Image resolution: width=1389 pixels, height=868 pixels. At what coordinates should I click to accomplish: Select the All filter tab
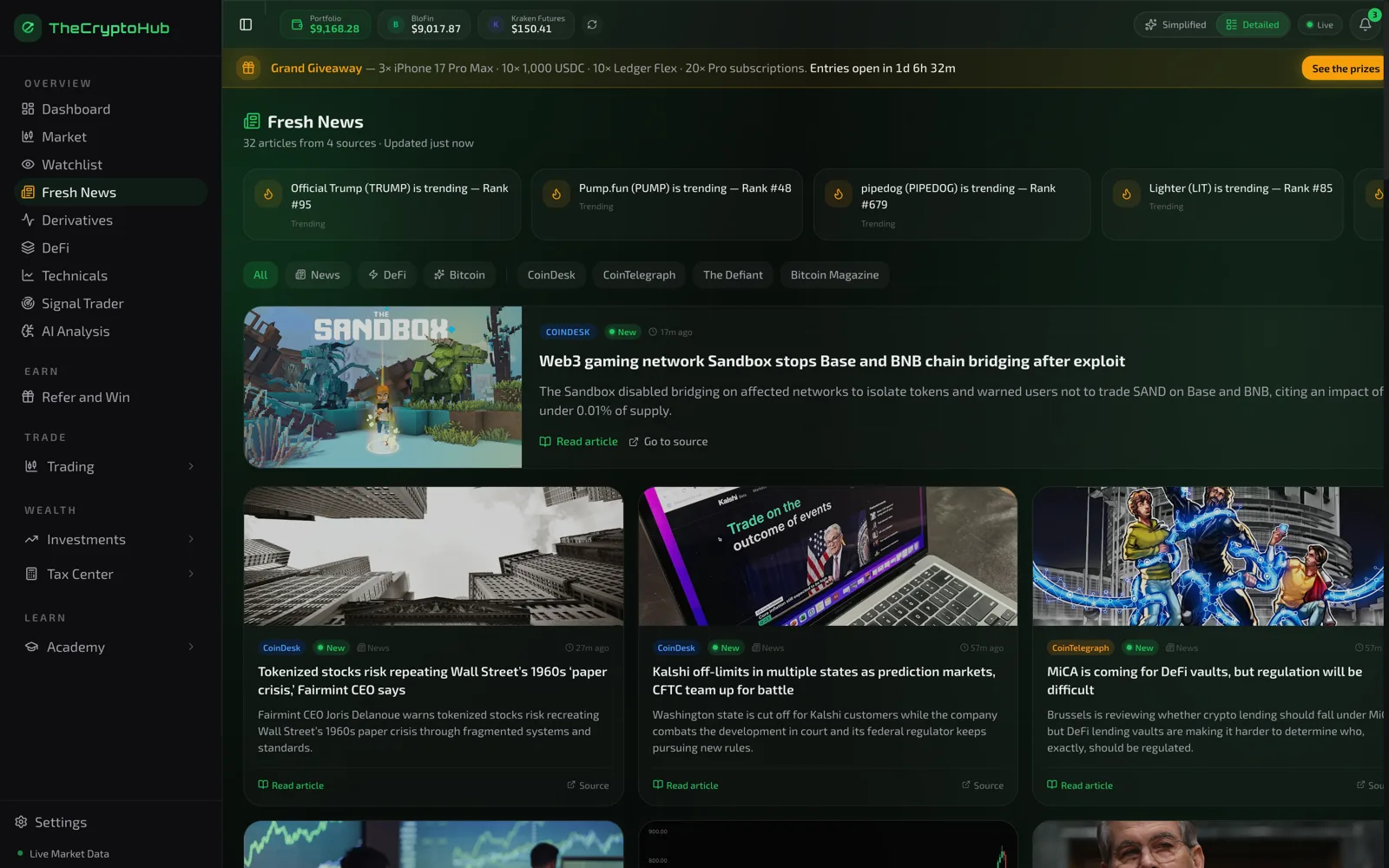click(260, 274)
